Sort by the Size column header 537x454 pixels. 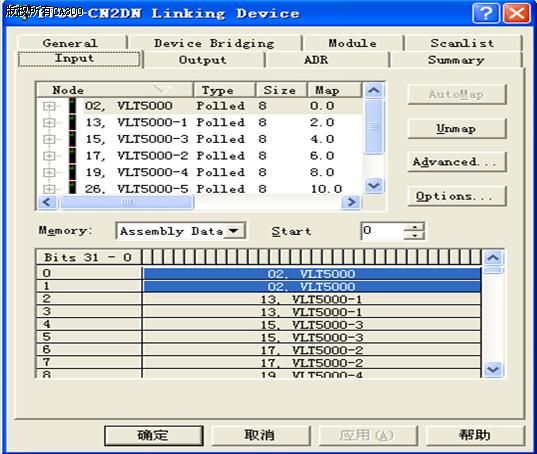pos(282,90)
